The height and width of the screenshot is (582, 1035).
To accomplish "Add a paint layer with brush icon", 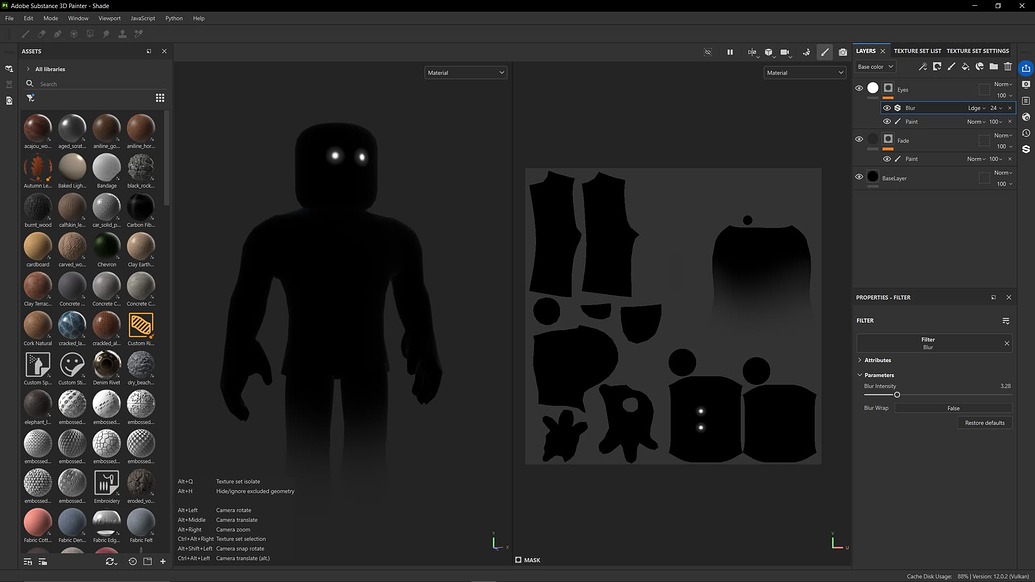I will (x=951, y=67).
